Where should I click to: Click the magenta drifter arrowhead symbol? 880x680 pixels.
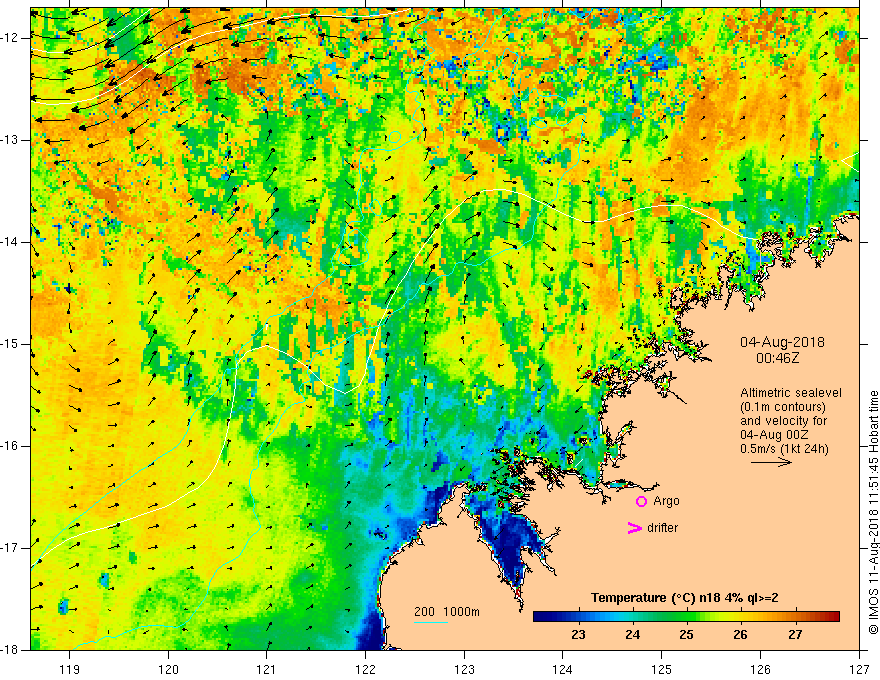(x=634, y=528)
